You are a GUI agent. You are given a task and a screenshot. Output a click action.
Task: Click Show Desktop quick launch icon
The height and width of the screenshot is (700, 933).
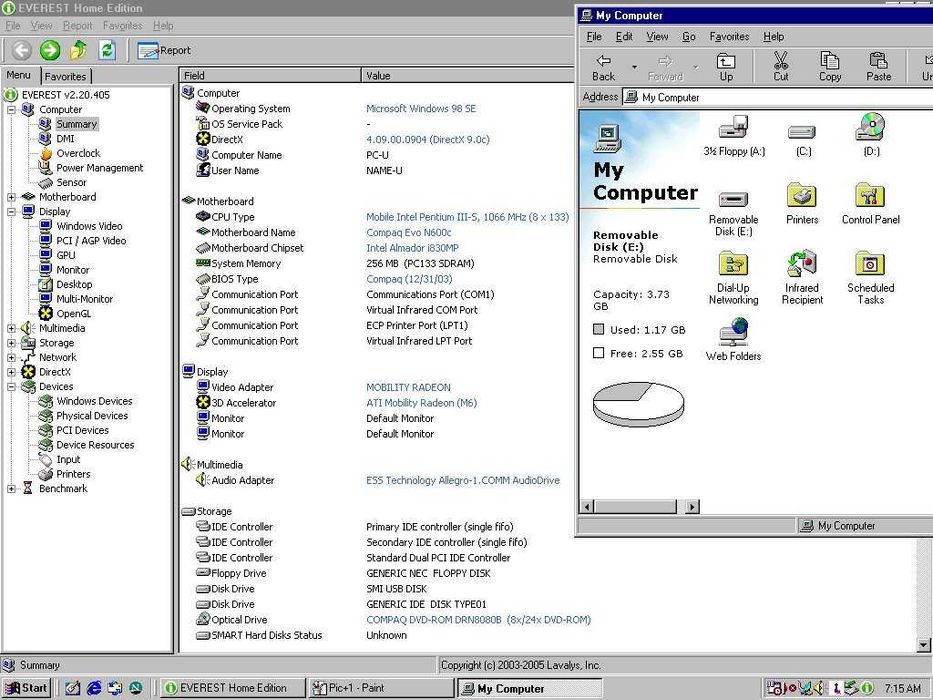click(x=73, y=688)
